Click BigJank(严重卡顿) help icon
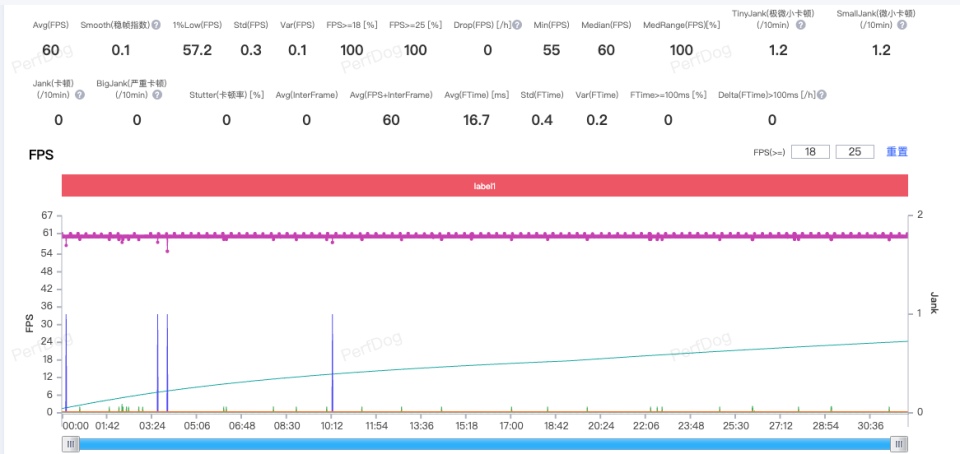The height and width of the screenshot is (454, 960). pos(157,95)
